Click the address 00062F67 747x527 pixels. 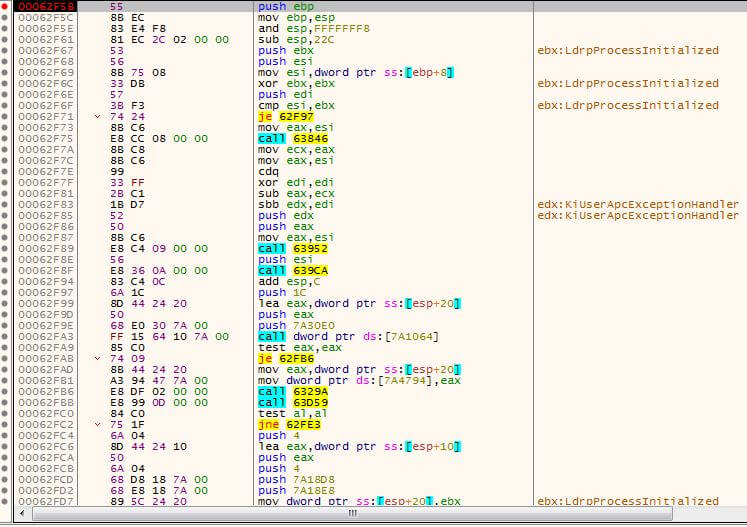click(46, 51)
